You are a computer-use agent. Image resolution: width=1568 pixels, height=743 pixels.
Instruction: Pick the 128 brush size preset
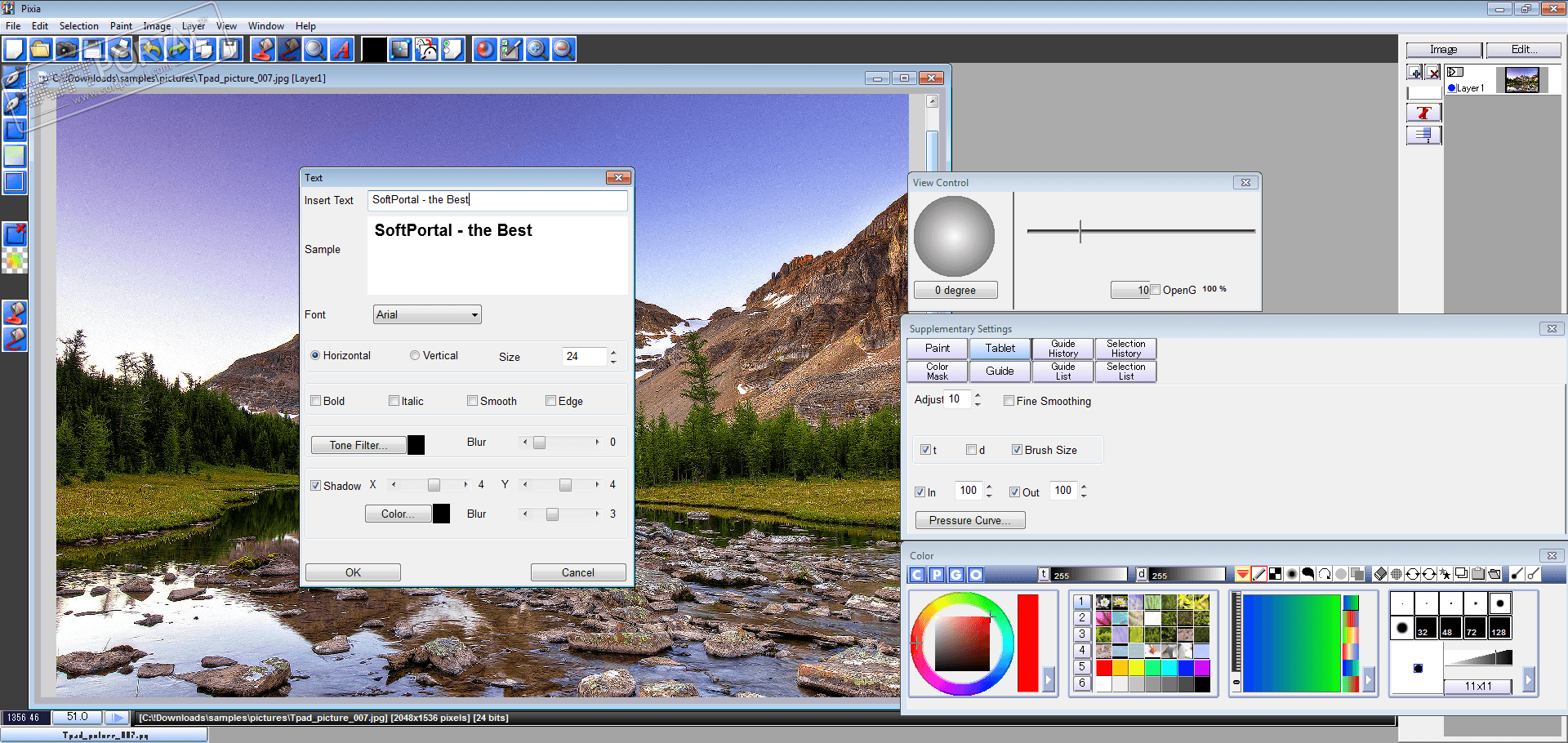click(x=1499, y=628)
